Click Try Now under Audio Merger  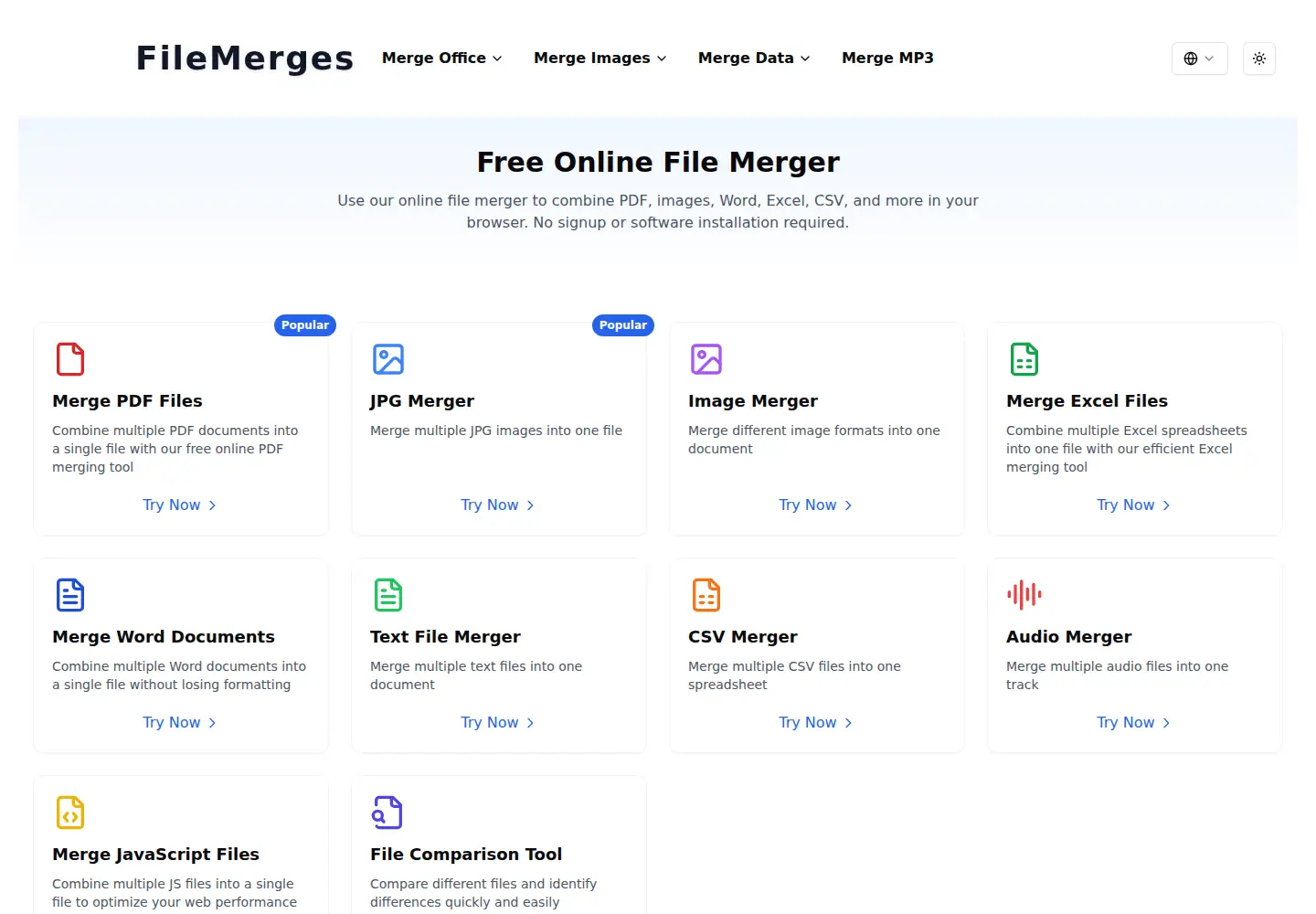click(1134, 722)
